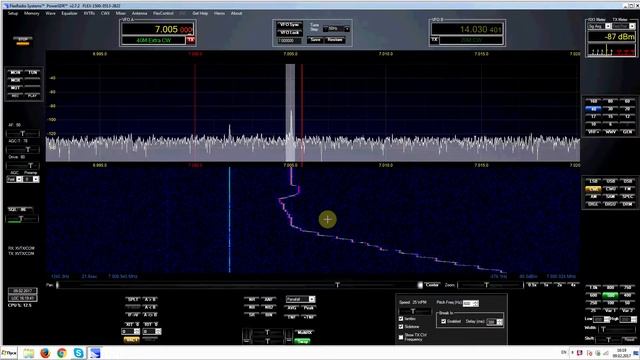The width and height of the screenshot is (640, 360).
Task: Open Firefox from the taskbar
Action: pyautogui.click(x=45, y=353)
